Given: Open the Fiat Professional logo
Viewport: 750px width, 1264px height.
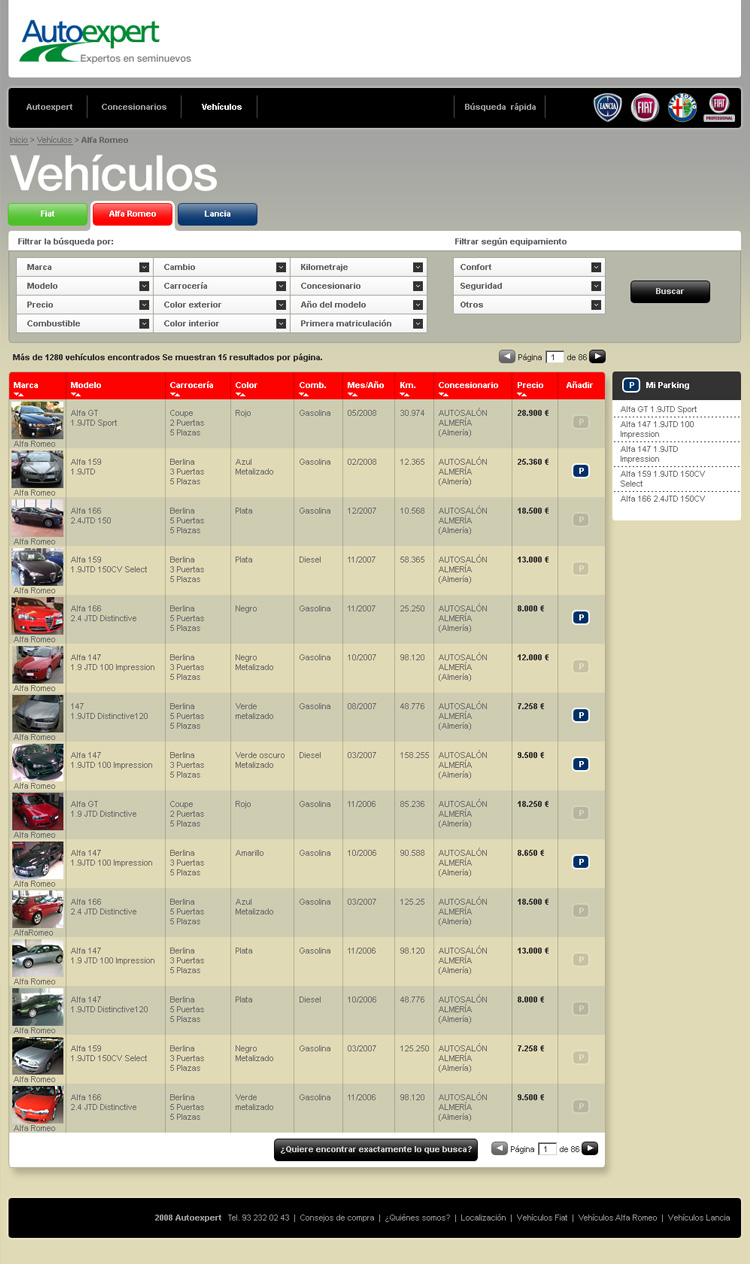Looking at the screenshot, I should [719, 107].
